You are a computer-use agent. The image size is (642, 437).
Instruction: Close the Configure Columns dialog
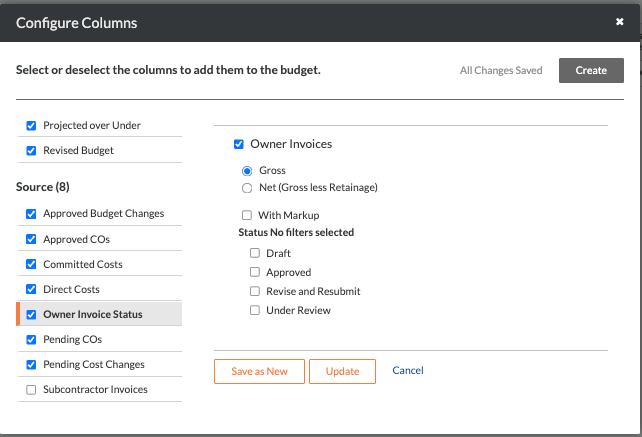[x=620, y=21]
